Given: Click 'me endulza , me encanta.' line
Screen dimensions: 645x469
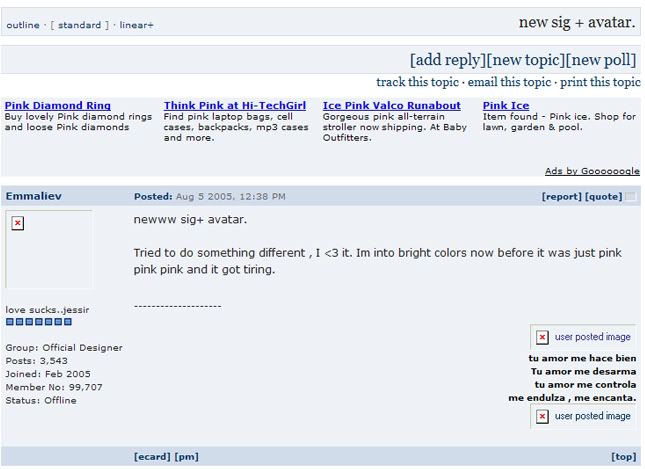Looking at the screenshot, I should [x=572, y=398].
